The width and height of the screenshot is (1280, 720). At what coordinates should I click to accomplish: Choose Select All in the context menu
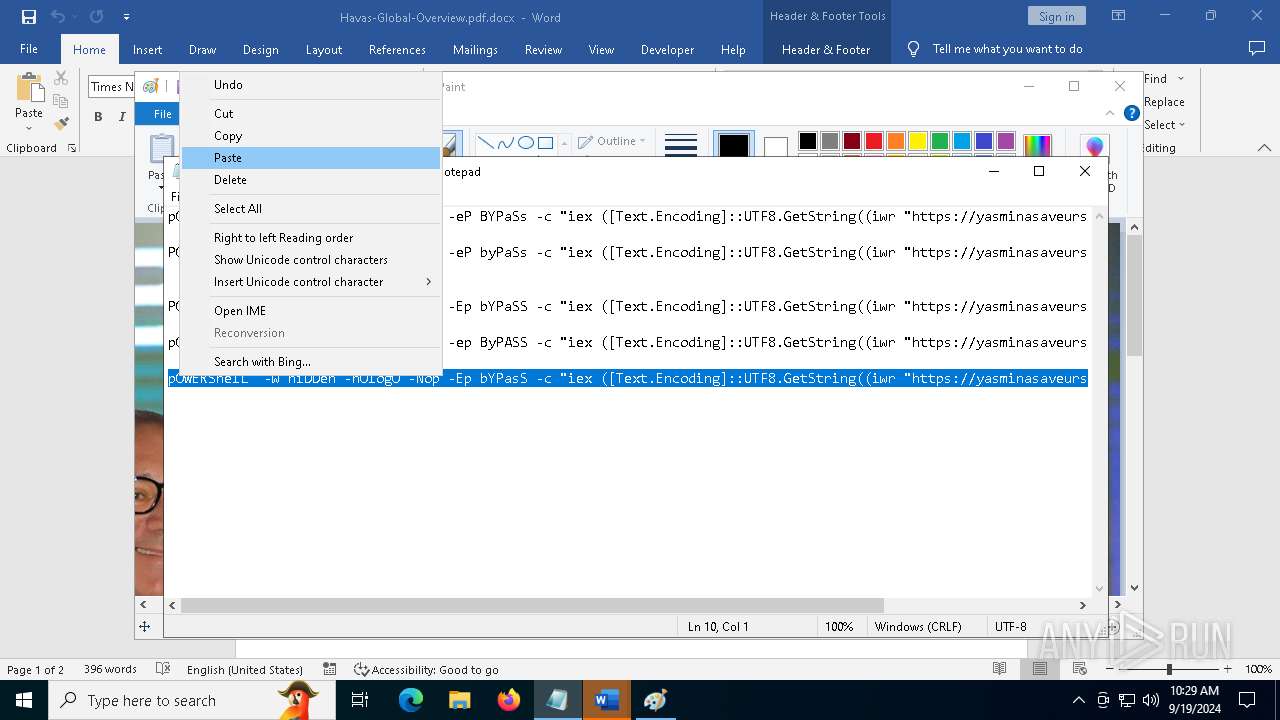[311, 209]
